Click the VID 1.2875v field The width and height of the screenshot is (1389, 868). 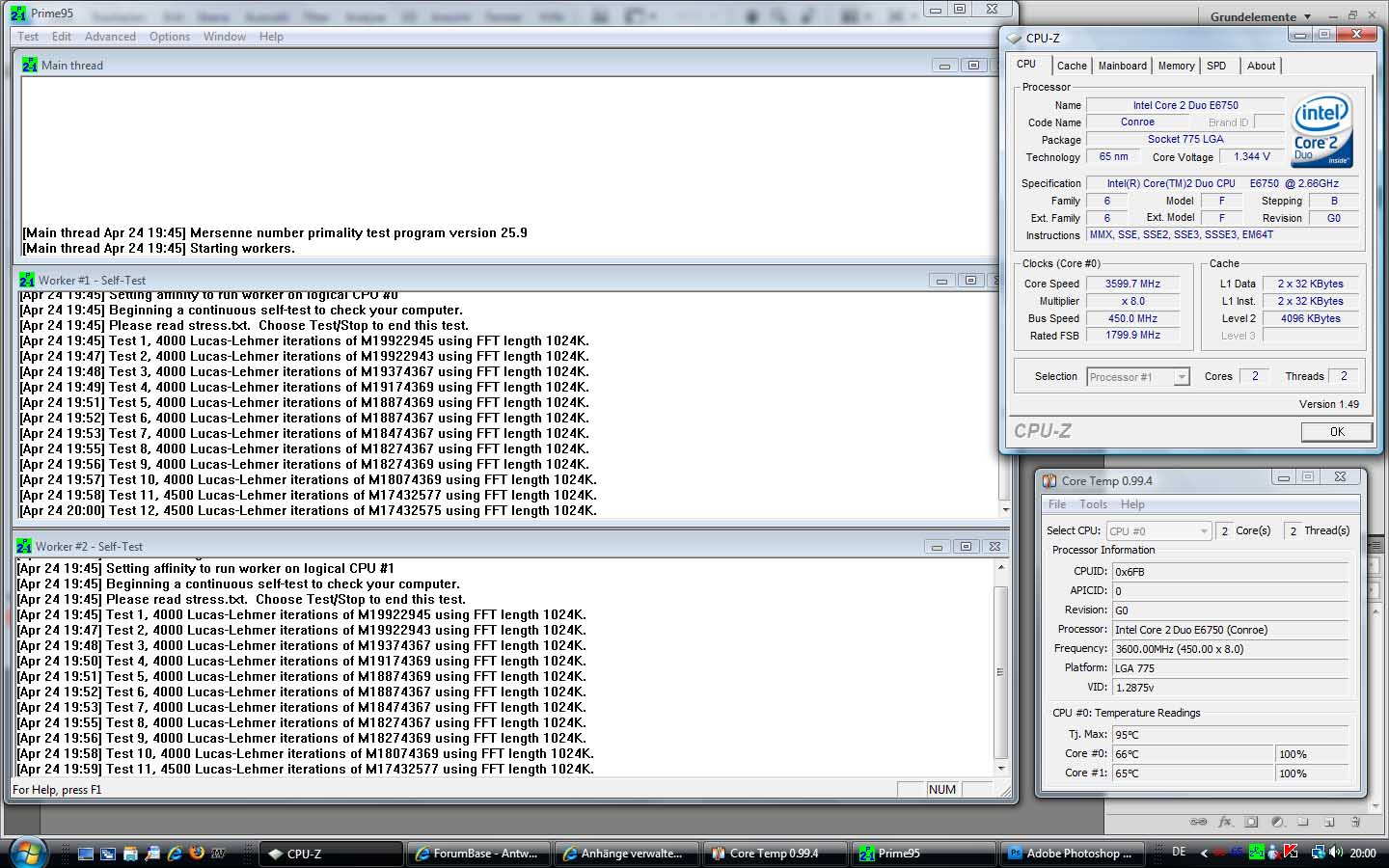pos(1230,688)
